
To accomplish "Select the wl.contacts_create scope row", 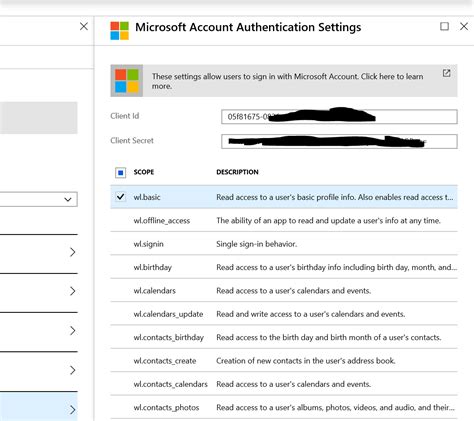I will (284, 360).
